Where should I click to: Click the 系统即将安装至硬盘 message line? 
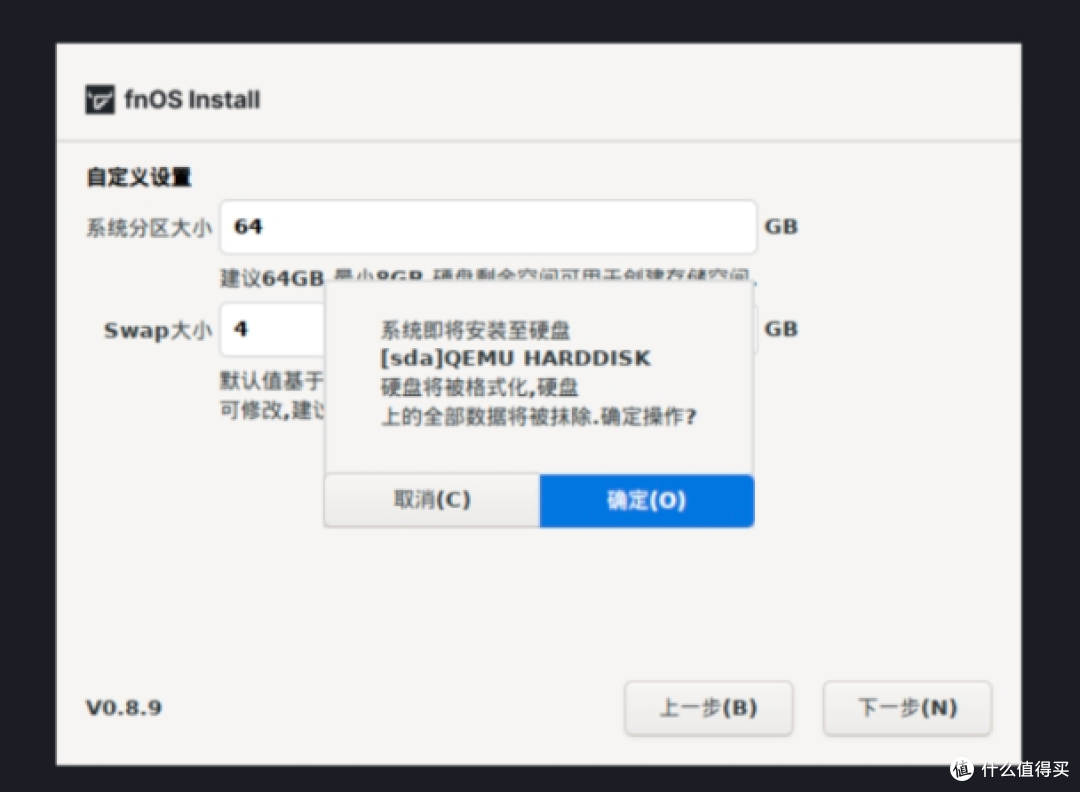tap(475, 331)
